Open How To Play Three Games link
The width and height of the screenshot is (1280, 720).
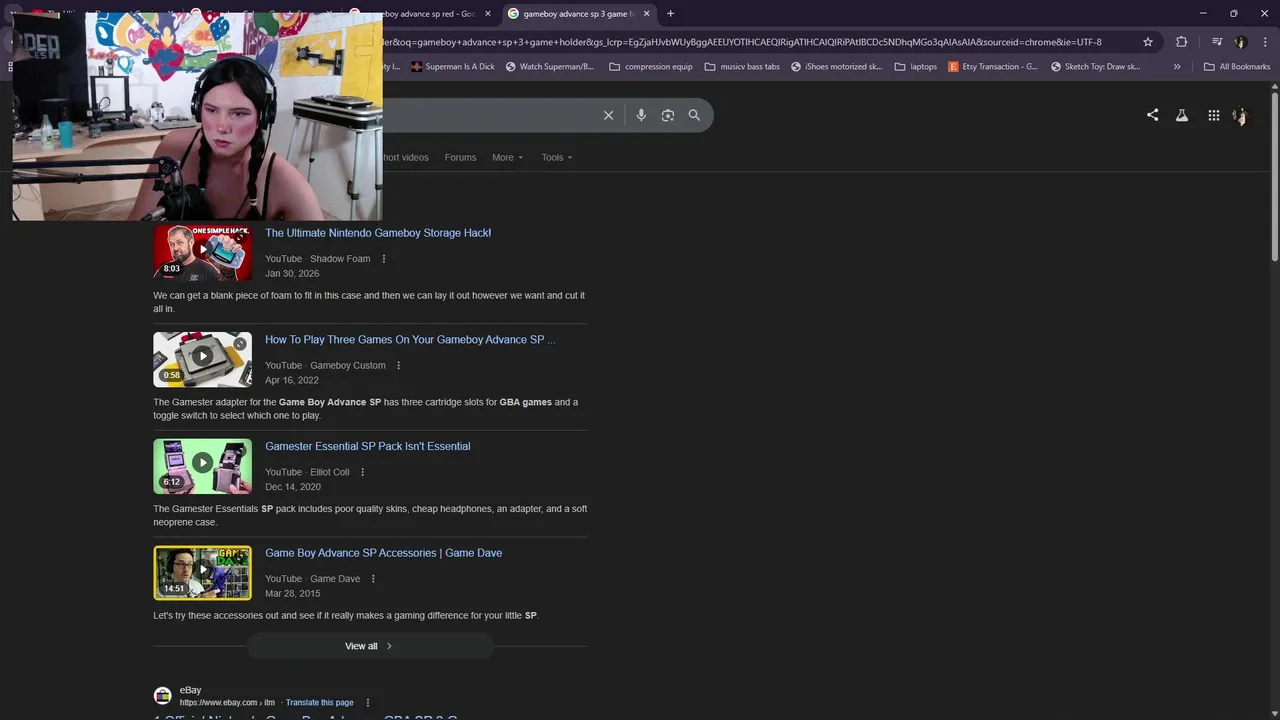pos(410,340)
